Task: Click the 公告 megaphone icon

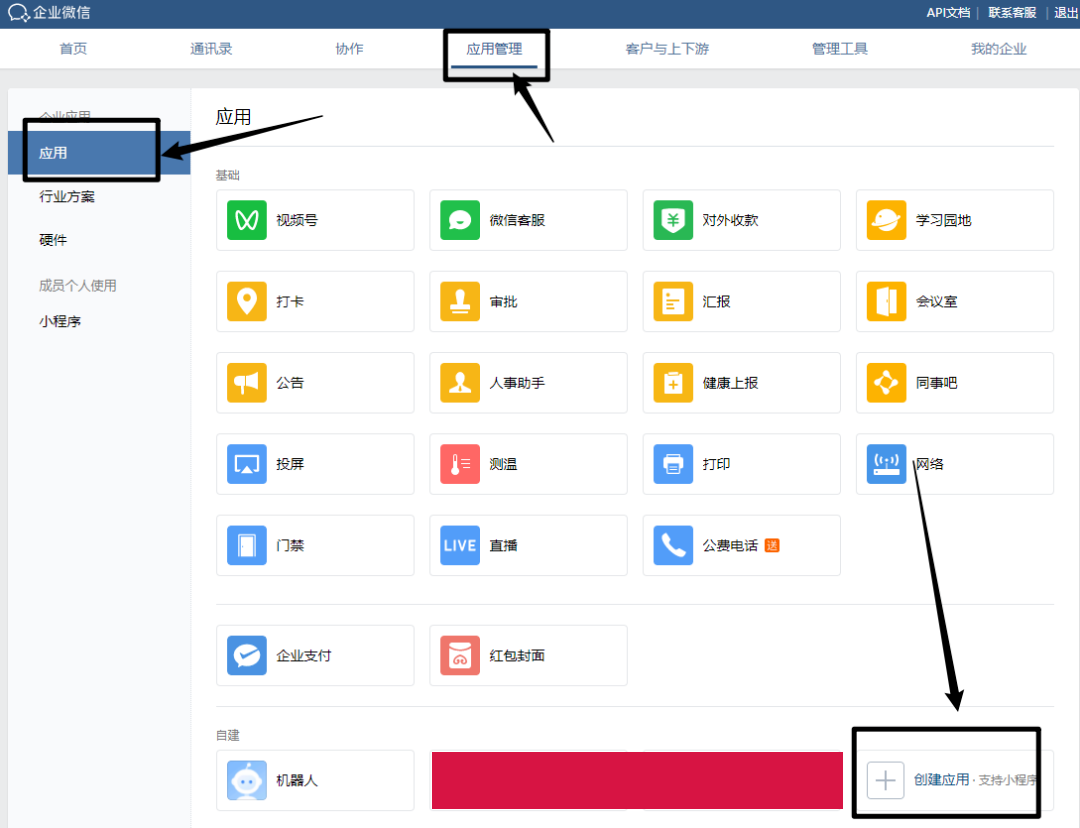Action: pos(247,382)
